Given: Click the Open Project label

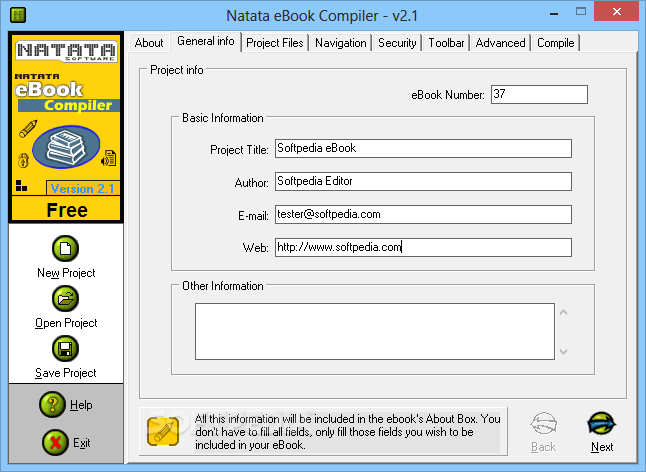Looking at the screenshot, I should tap(66, 323).
